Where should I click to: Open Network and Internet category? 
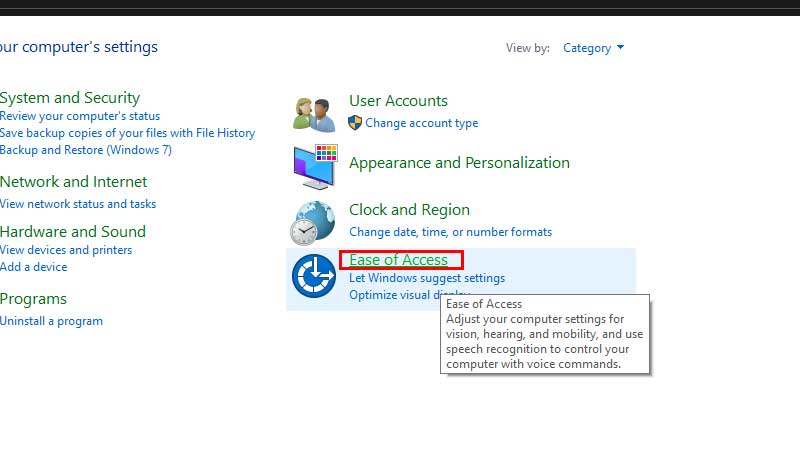73,182
